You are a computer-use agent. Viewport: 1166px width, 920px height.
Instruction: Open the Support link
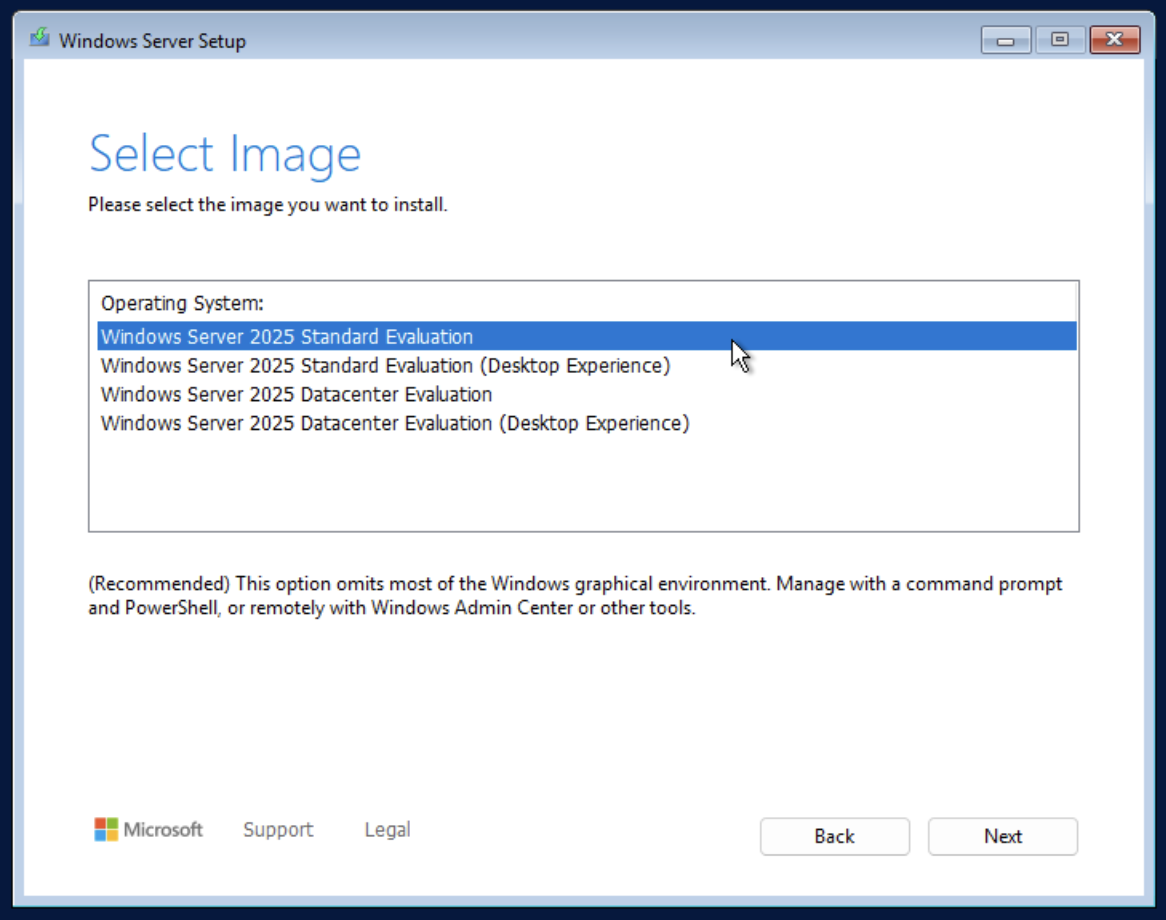(x=278, y=829)
